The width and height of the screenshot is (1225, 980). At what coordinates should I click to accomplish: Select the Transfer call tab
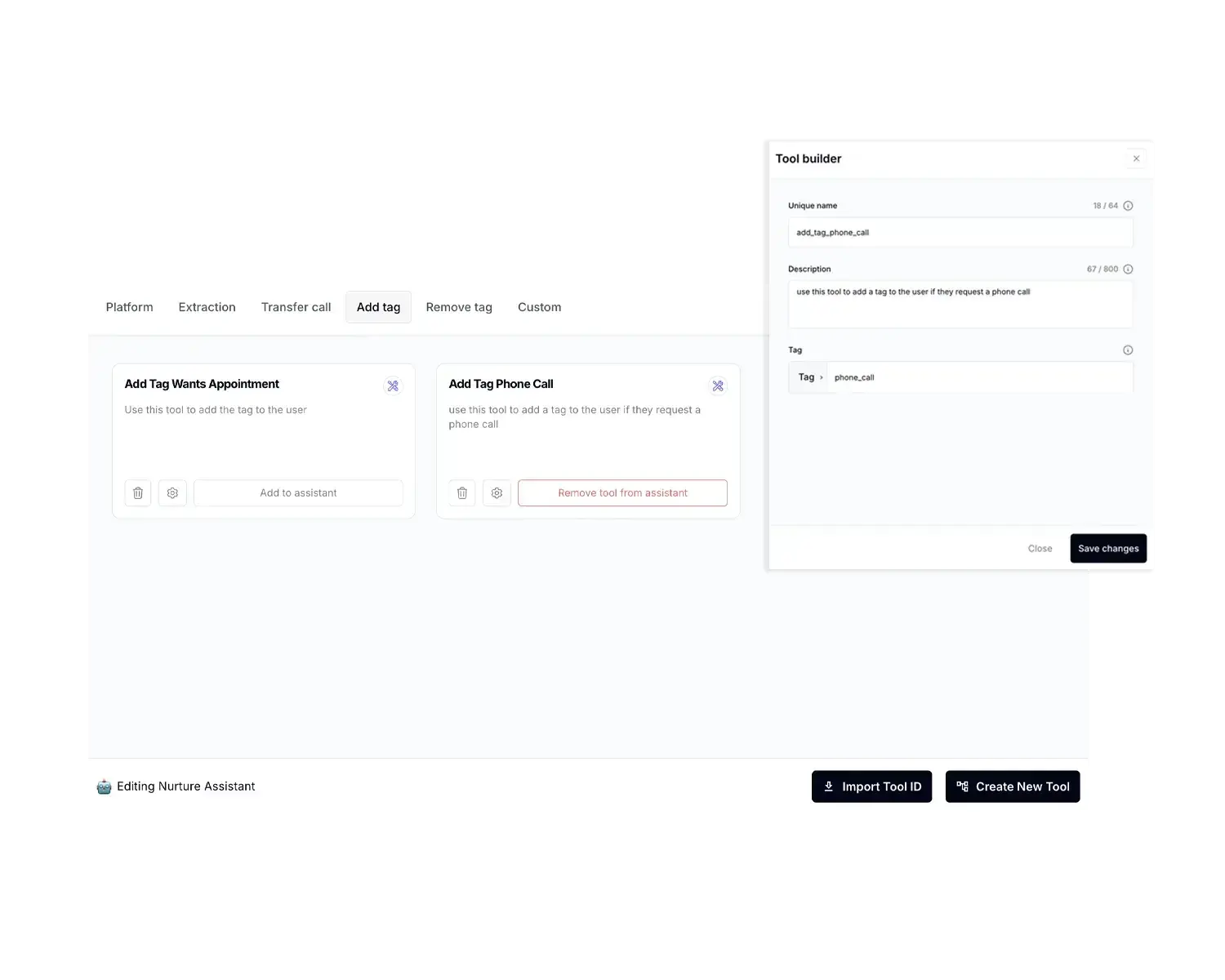pos(296,307)
